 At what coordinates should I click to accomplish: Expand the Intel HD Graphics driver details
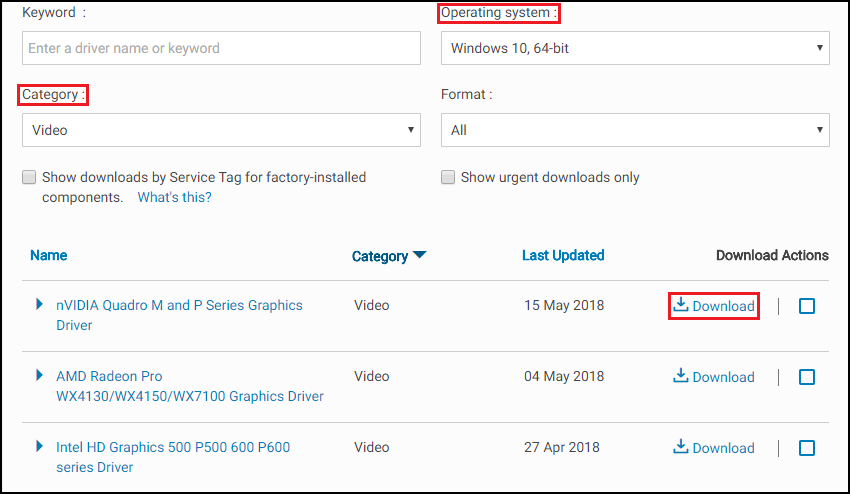(x=40, y=446)
